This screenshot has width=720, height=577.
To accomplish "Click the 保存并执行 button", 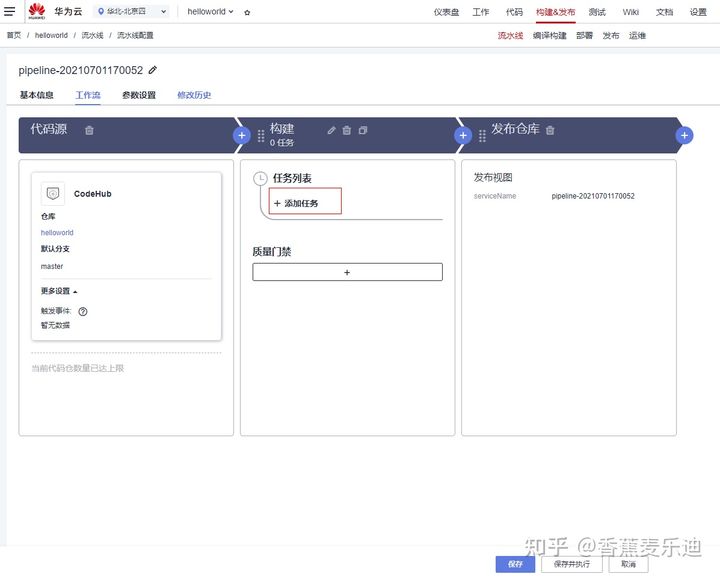I will (x=572, y=564).
